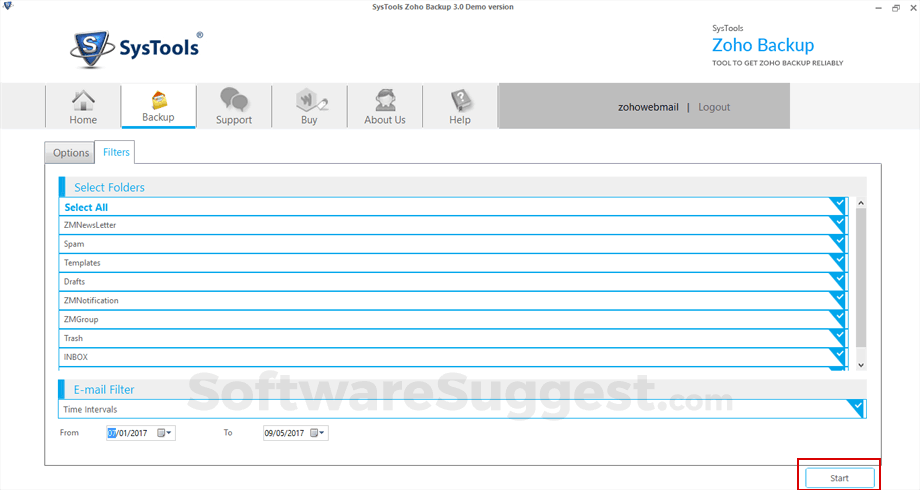The image size is (920, 490).
Task: Open Support chat bubbles icon
Action: coord(234,100)
